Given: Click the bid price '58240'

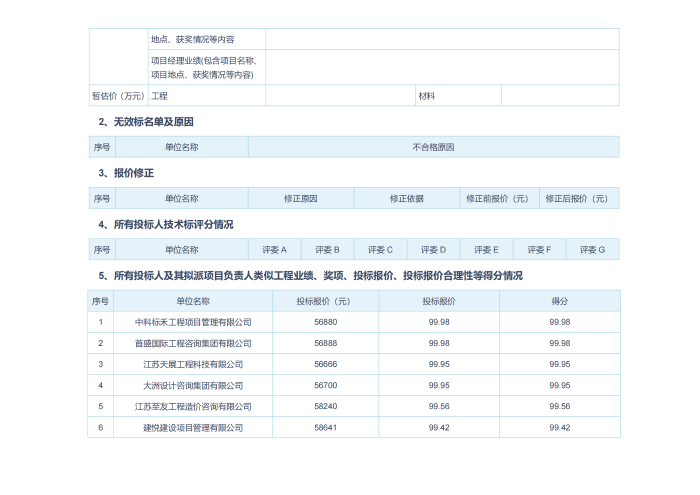Looking at the screenshot, I should (325, 406).
